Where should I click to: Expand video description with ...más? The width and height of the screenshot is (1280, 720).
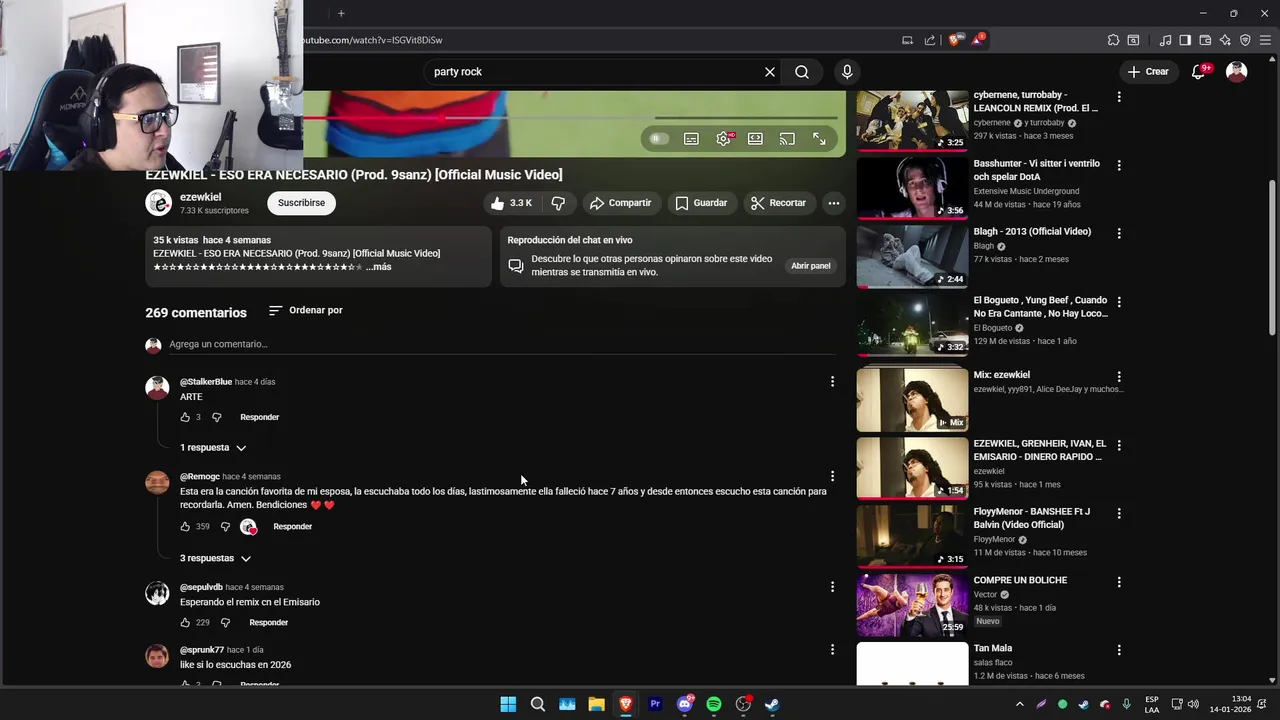pyautogui.click(x=378, y=267)
